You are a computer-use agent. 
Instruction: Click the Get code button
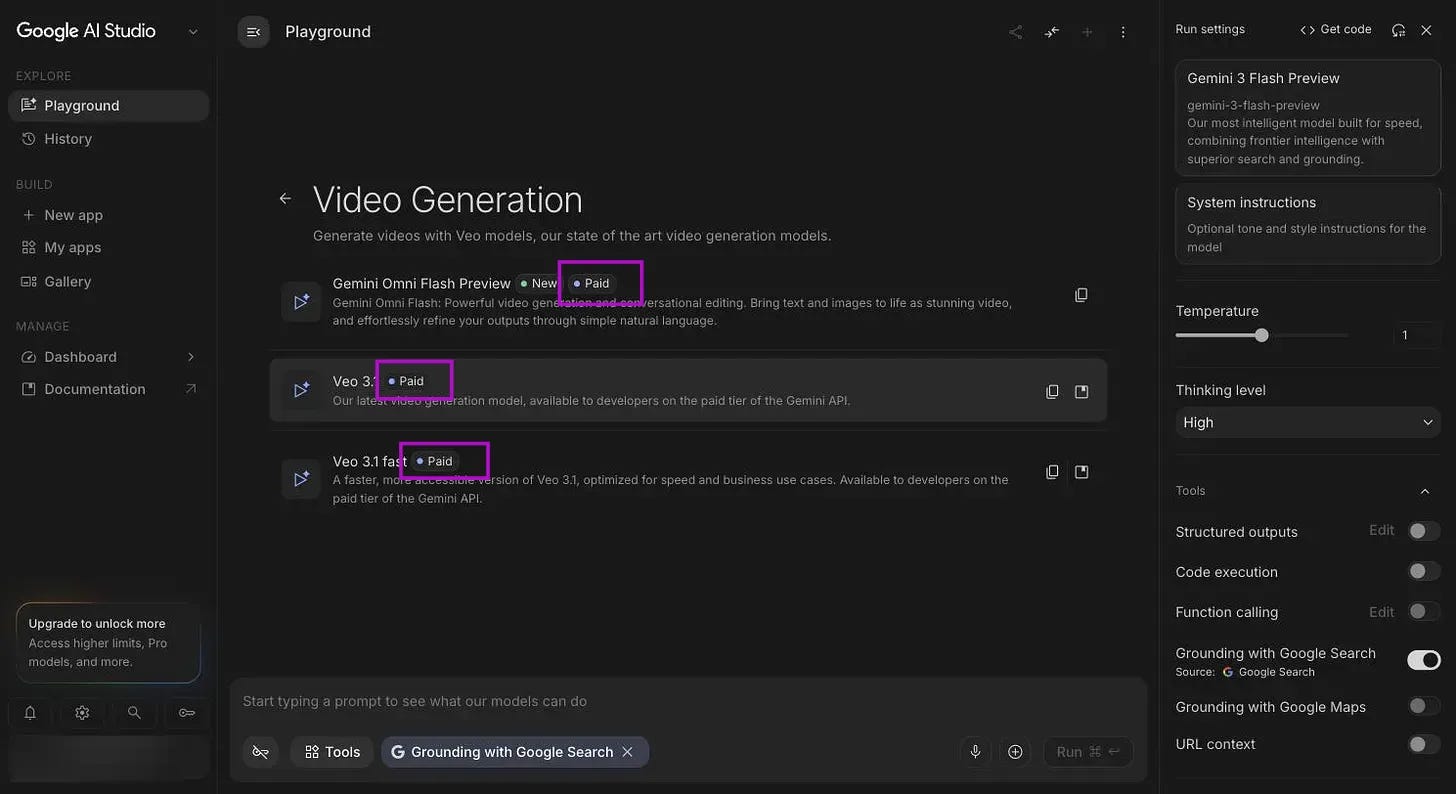pyautogui.click(x=1335, y=30)
